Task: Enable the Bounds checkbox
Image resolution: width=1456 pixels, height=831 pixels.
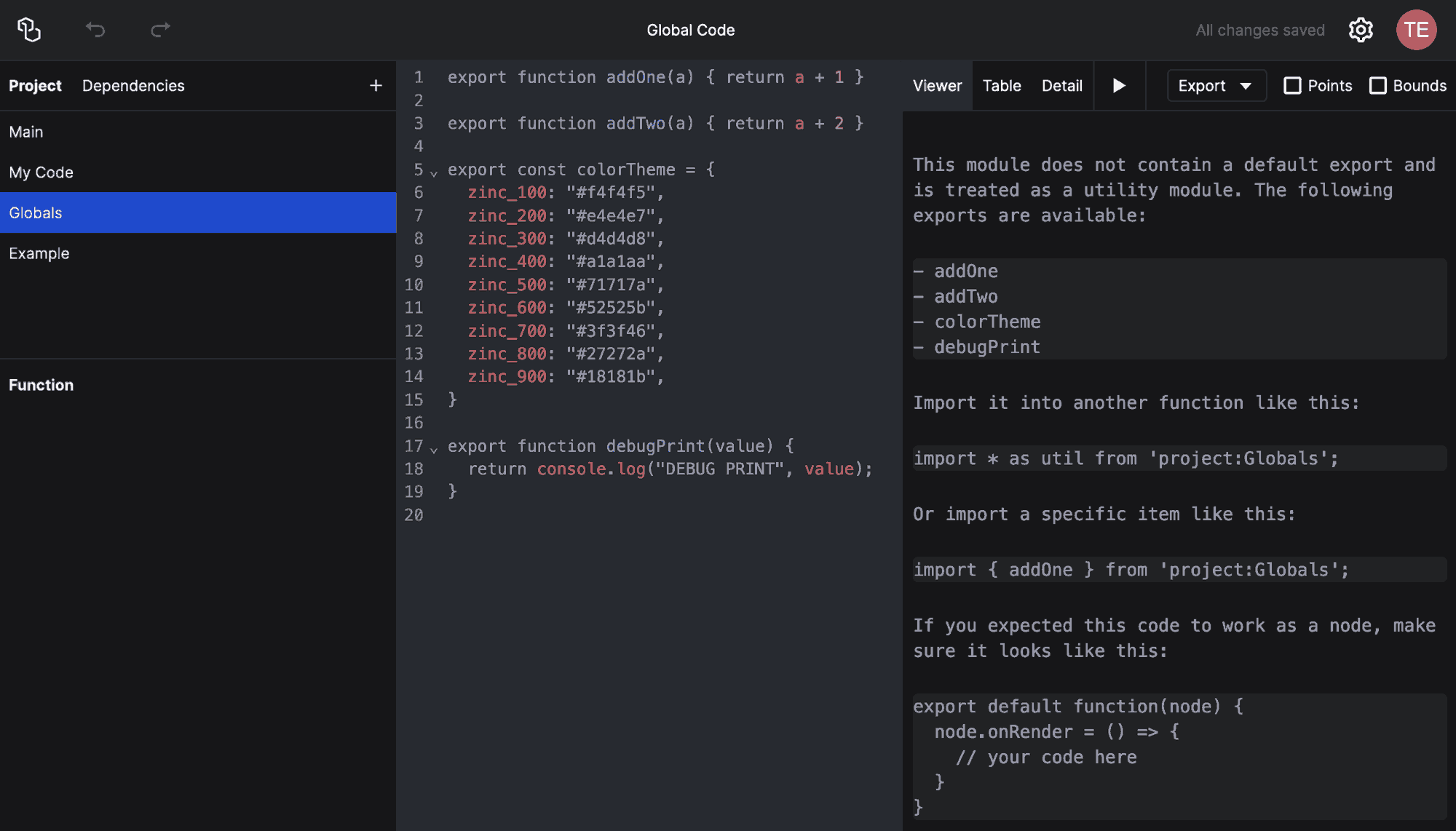Action: tap(1377, 86)
